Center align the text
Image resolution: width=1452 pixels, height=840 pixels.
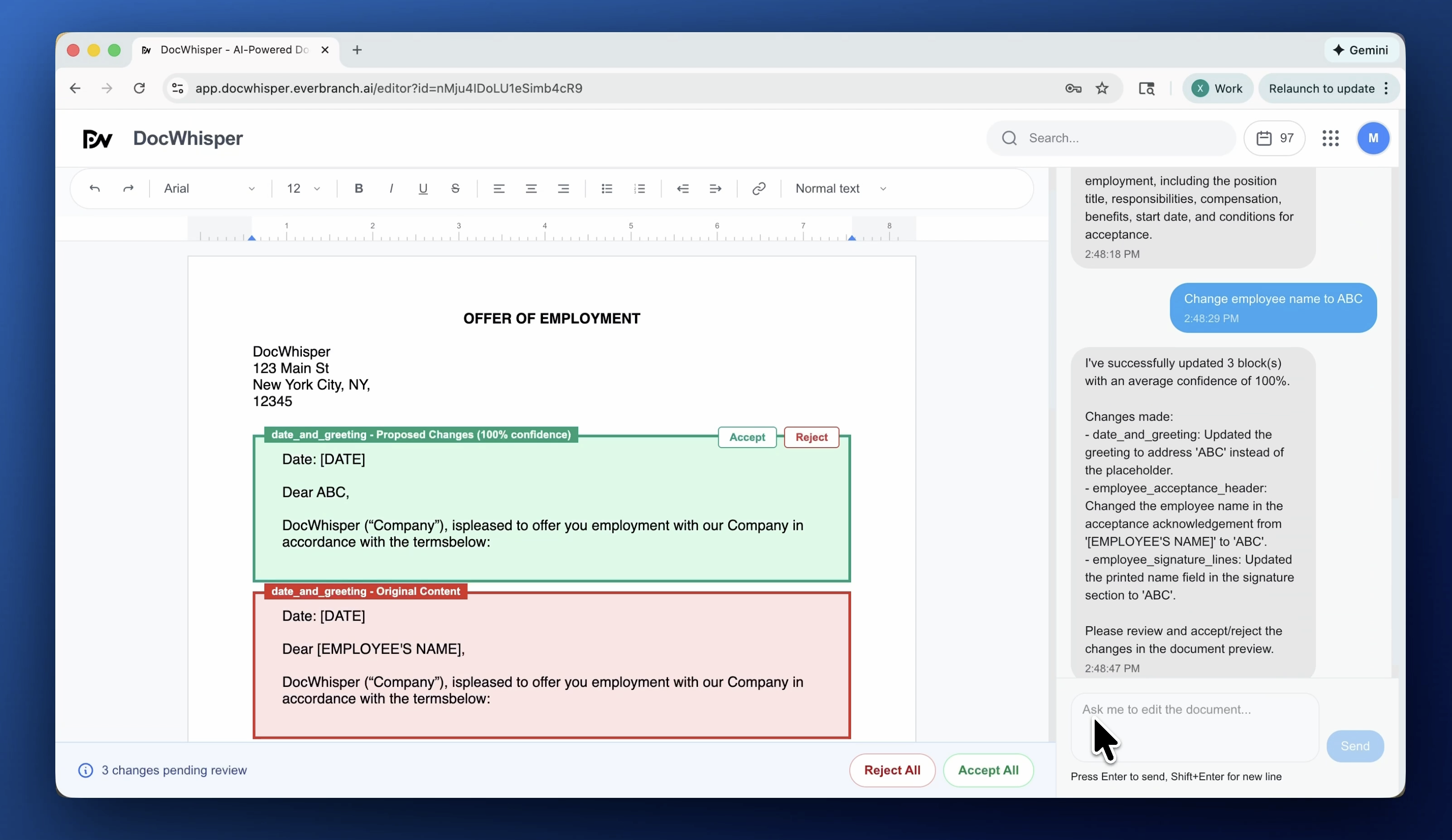(531, 188)
